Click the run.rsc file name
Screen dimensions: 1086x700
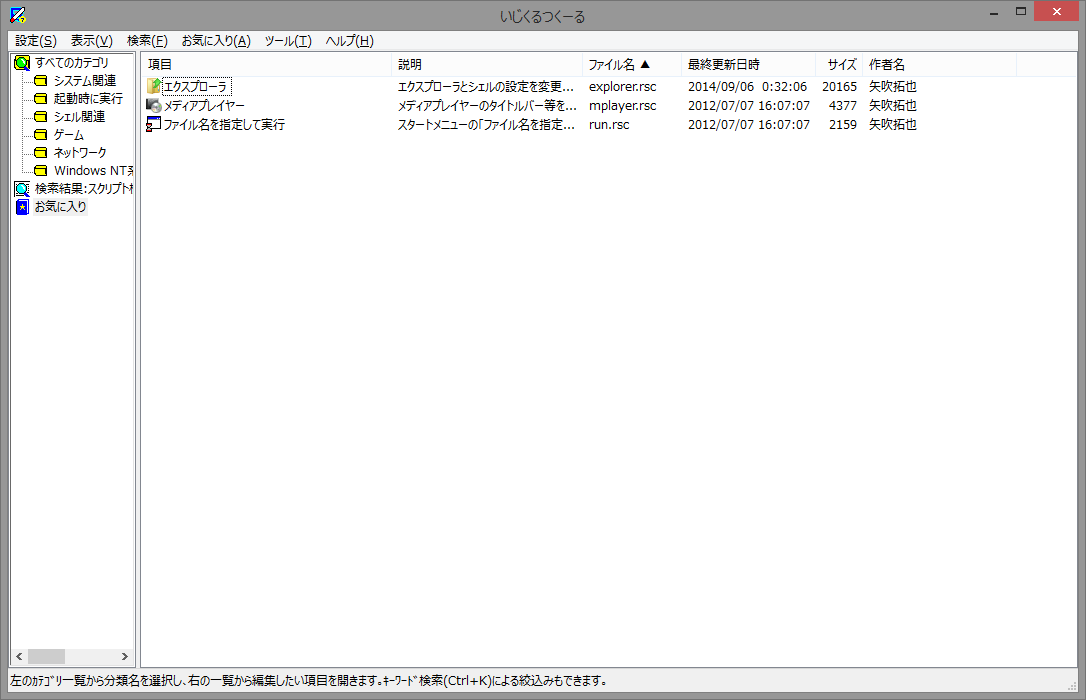point(609,125)
